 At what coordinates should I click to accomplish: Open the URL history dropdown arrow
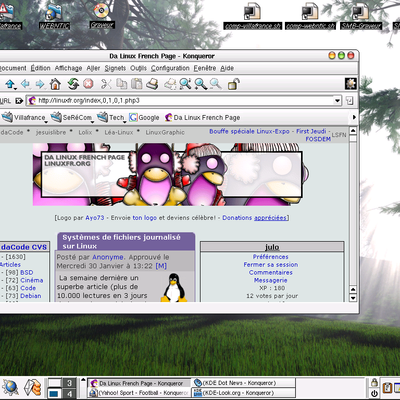[x=337, y=100]
